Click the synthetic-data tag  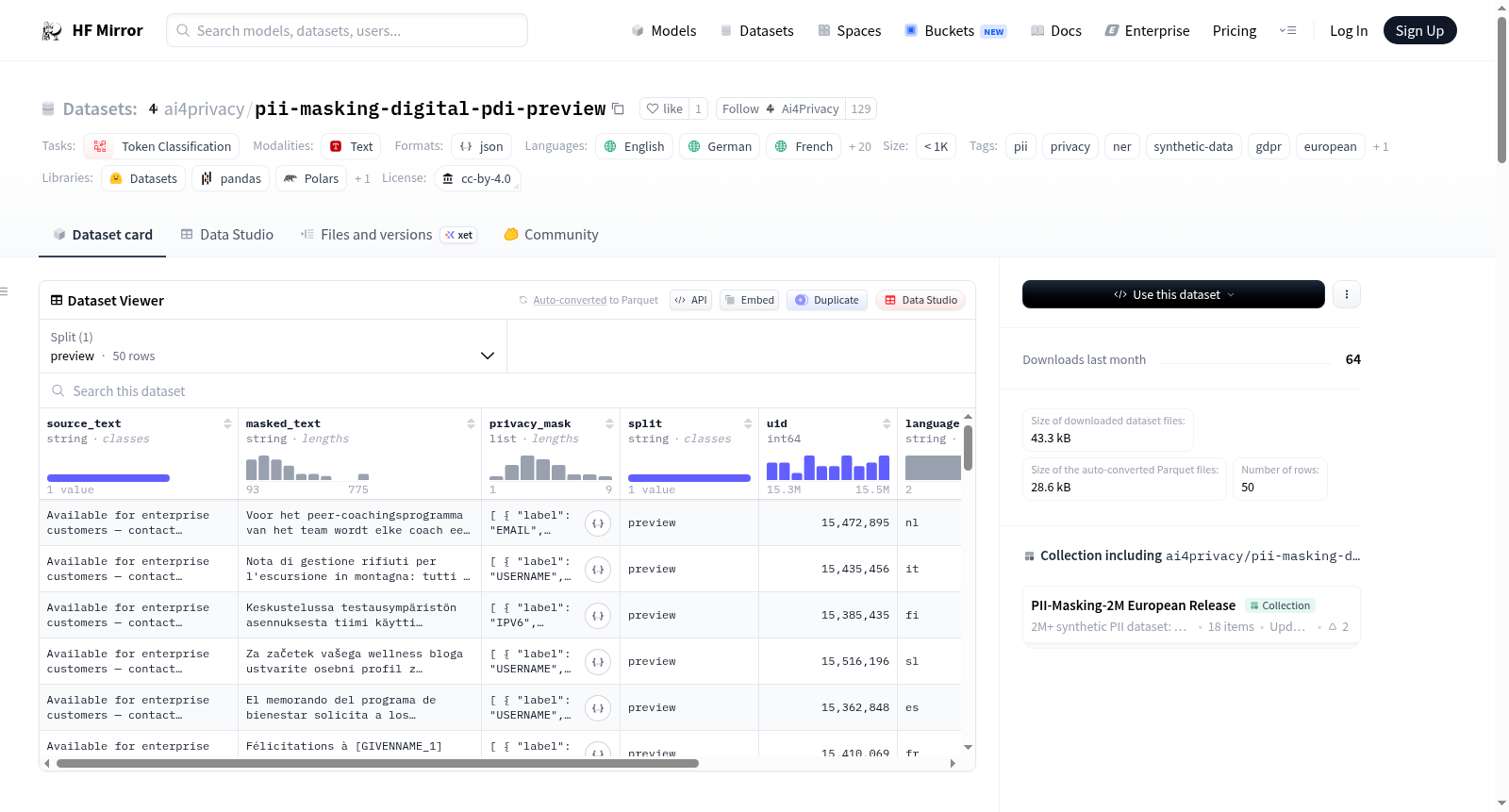pos(1193,146)
